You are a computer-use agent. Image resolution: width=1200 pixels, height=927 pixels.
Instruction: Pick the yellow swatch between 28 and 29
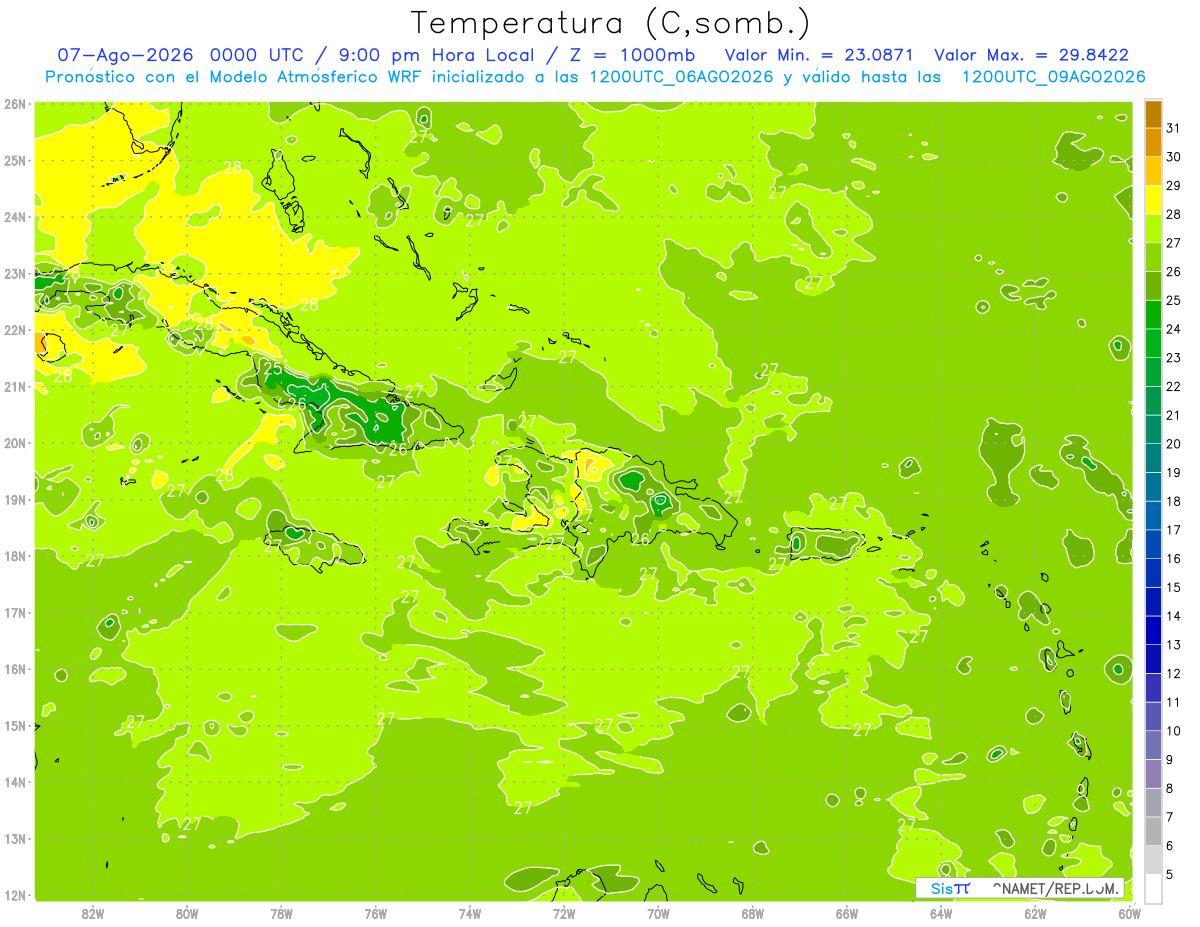tap(1153, 199)
